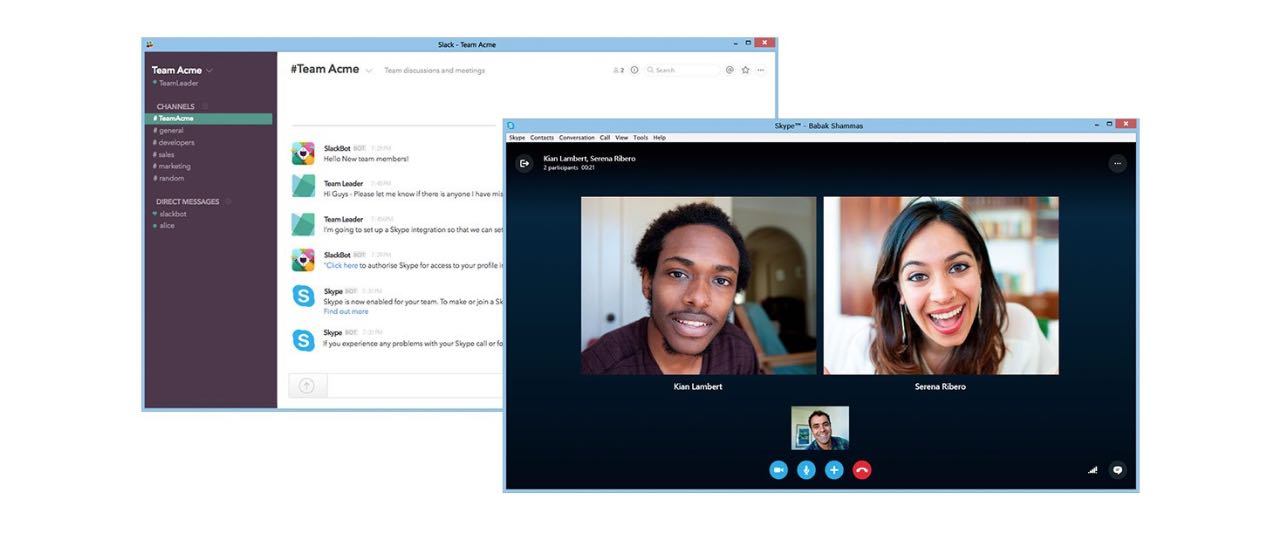
Task: Click Team Leader avatar on 'Hi Guys' message
Action: pyautogui.click(x=303, y=185)
